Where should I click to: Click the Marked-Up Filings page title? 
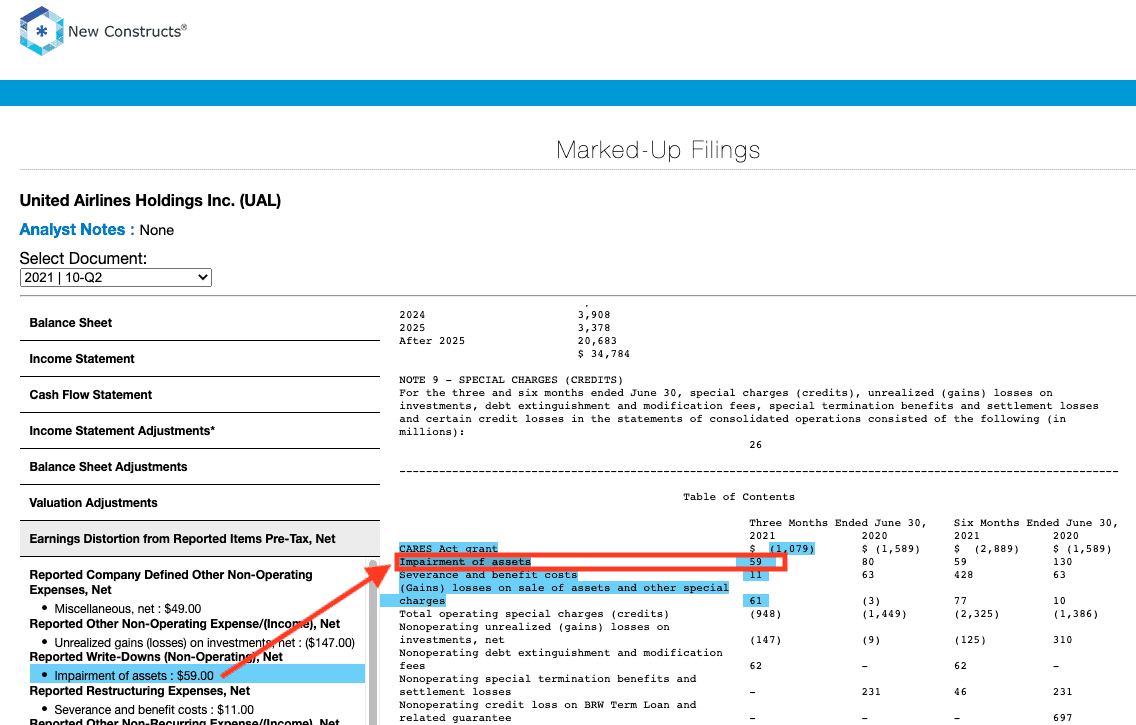[658, 150]
